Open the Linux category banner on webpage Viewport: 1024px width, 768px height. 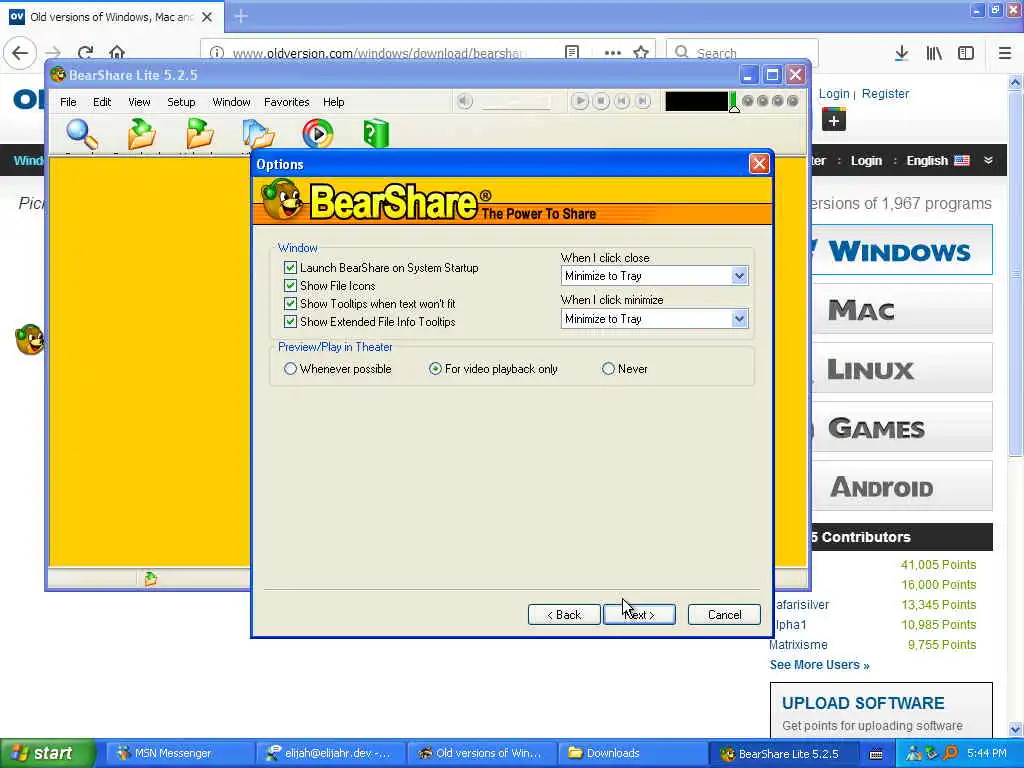tap(902, 369)
